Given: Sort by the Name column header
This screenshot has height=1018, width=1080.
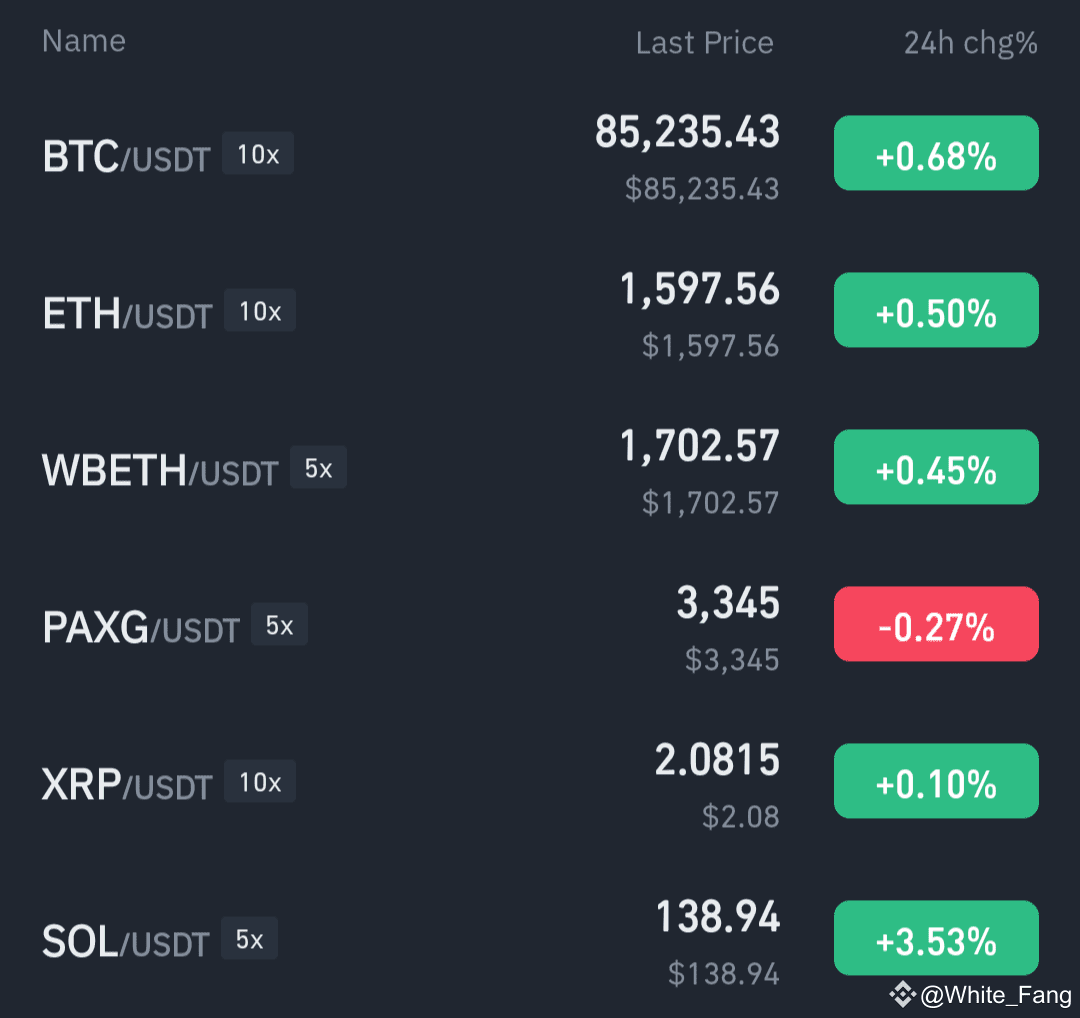Looking at the screenshot, I should pos(83,41).
